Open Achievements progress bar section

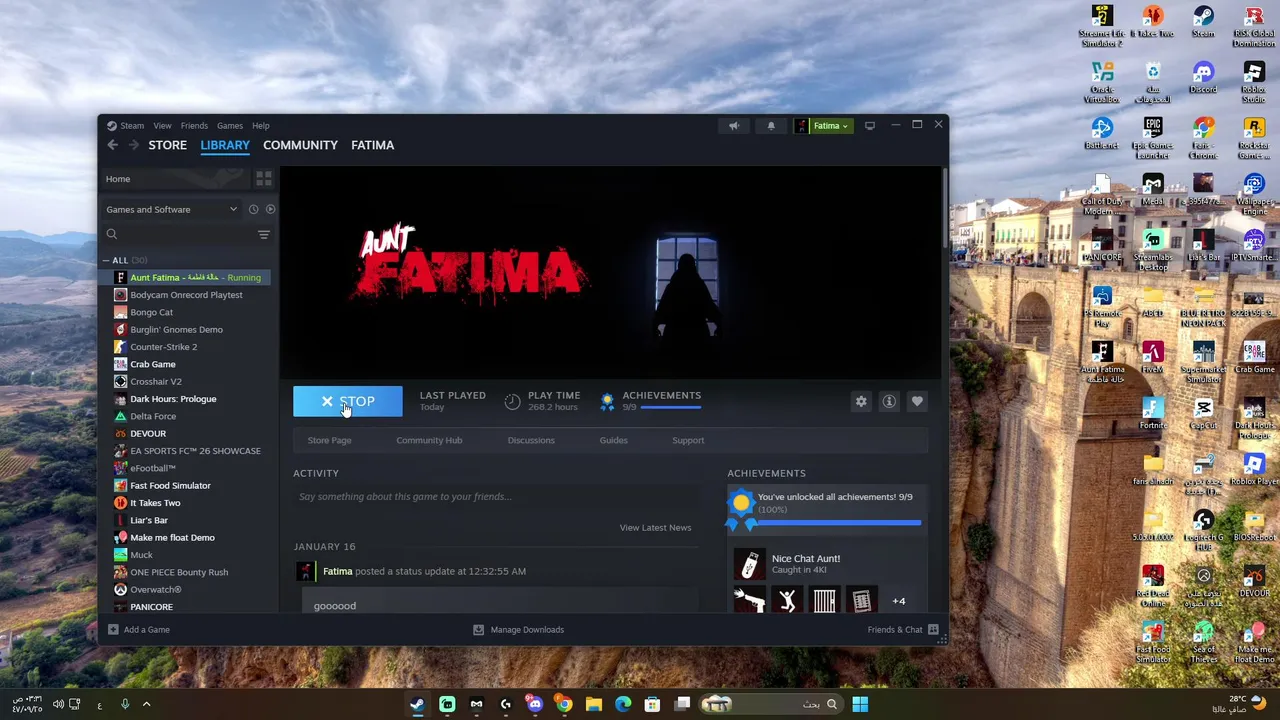651,401
